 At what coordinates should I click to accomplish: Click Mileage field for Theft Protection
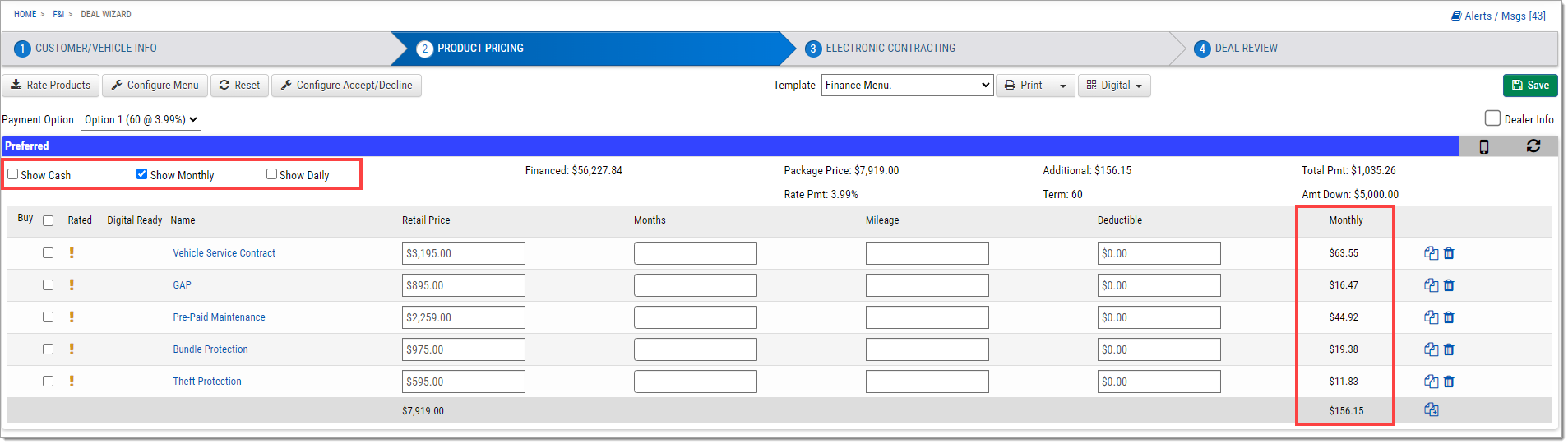click(x=927, y=382)
